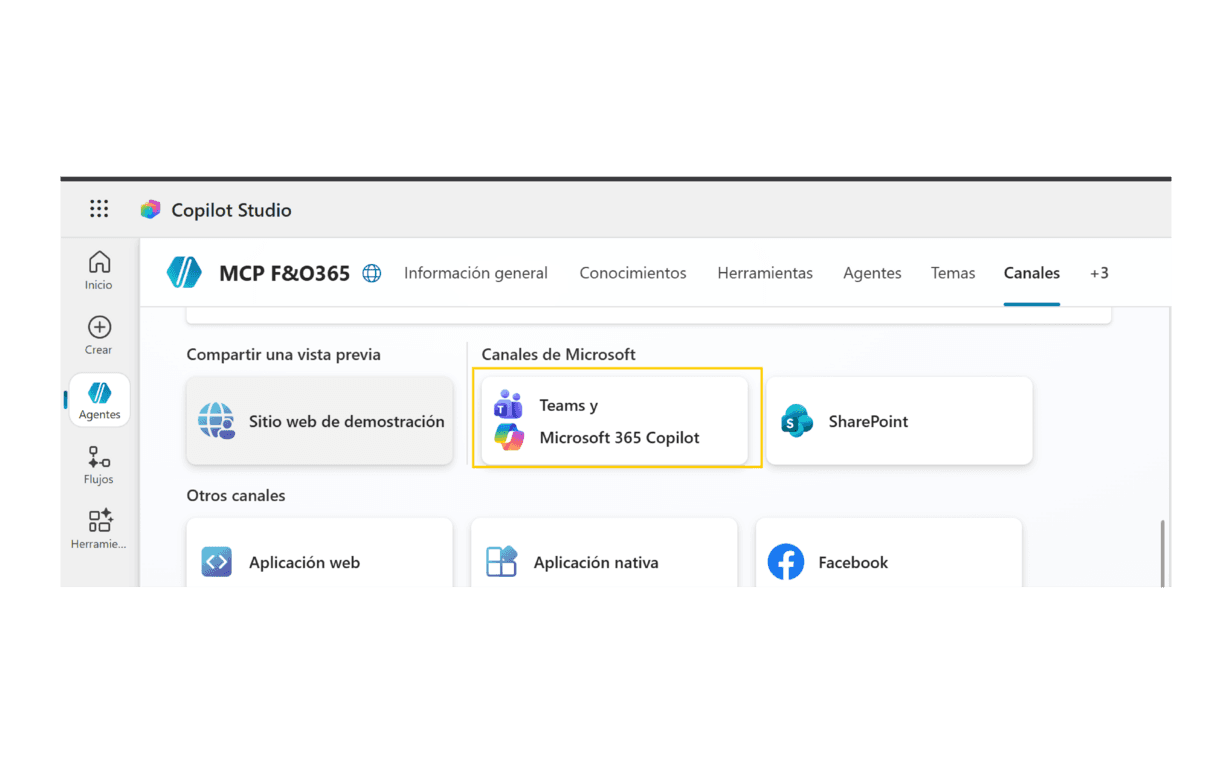Select the Facebook channel card
Image resolution: width=1232 pixels, height=764 pixels.
(888, 562)
